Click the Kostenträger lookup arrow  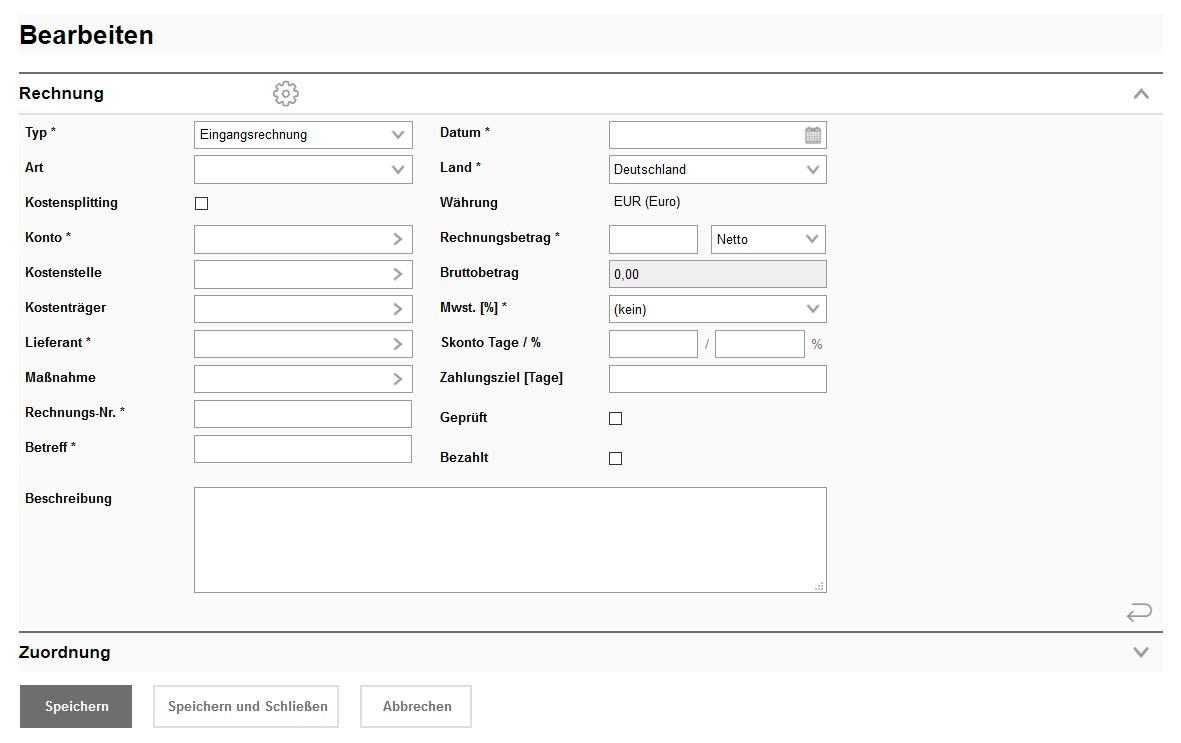pos(398,310)
